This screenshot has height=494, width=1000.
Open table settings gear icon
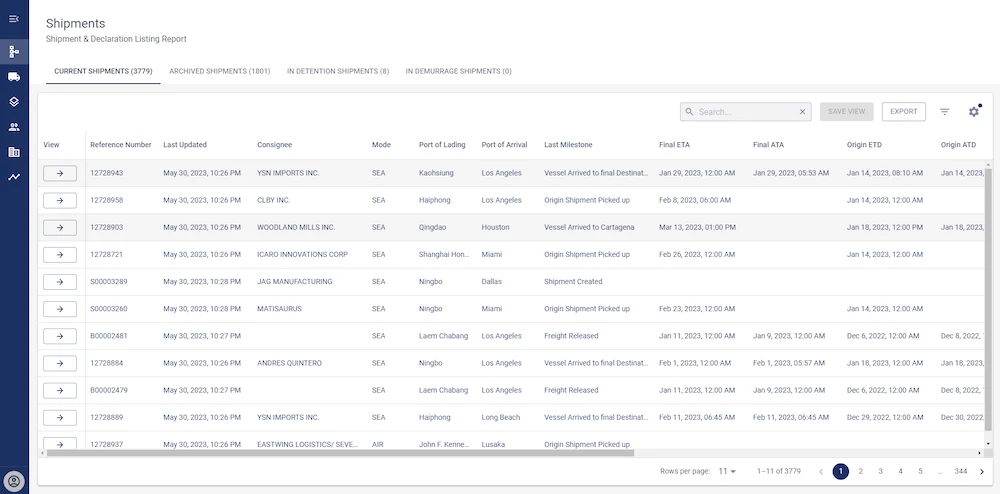(x=973, y=112)
